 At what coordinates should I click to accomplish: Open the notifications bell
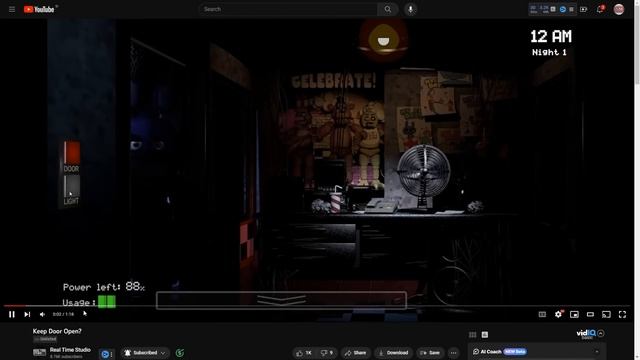coord(600,9)
